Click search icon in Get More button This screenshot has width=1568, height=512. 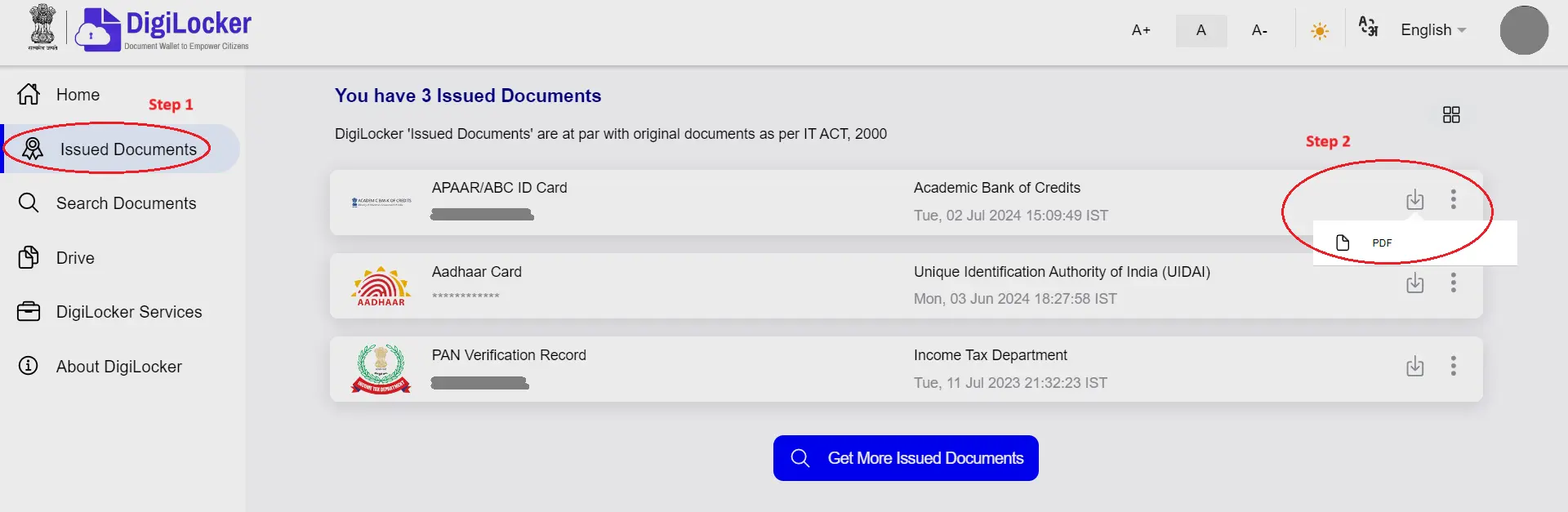(800, 458)
